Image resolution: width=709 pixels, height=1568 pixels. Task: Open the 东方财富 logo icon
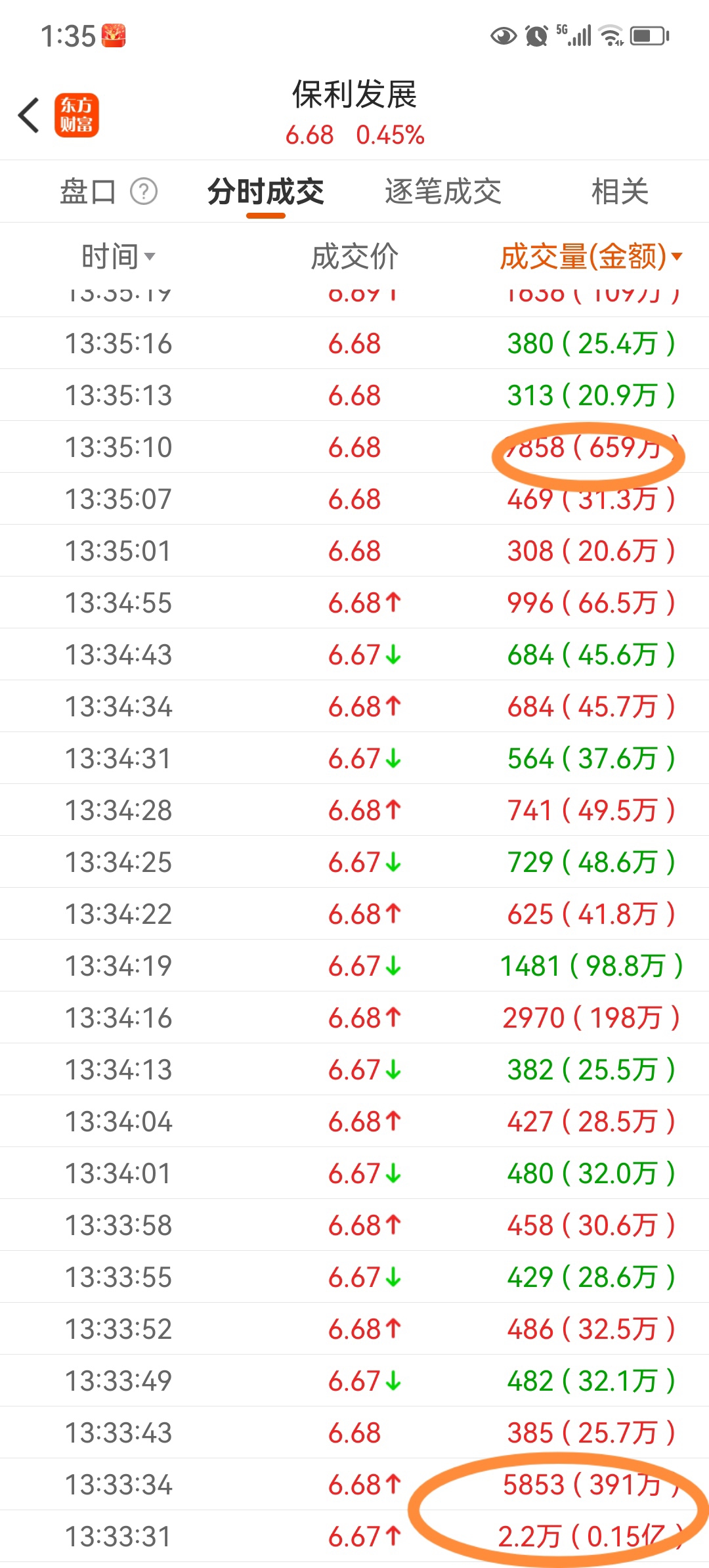click(77, 115)
